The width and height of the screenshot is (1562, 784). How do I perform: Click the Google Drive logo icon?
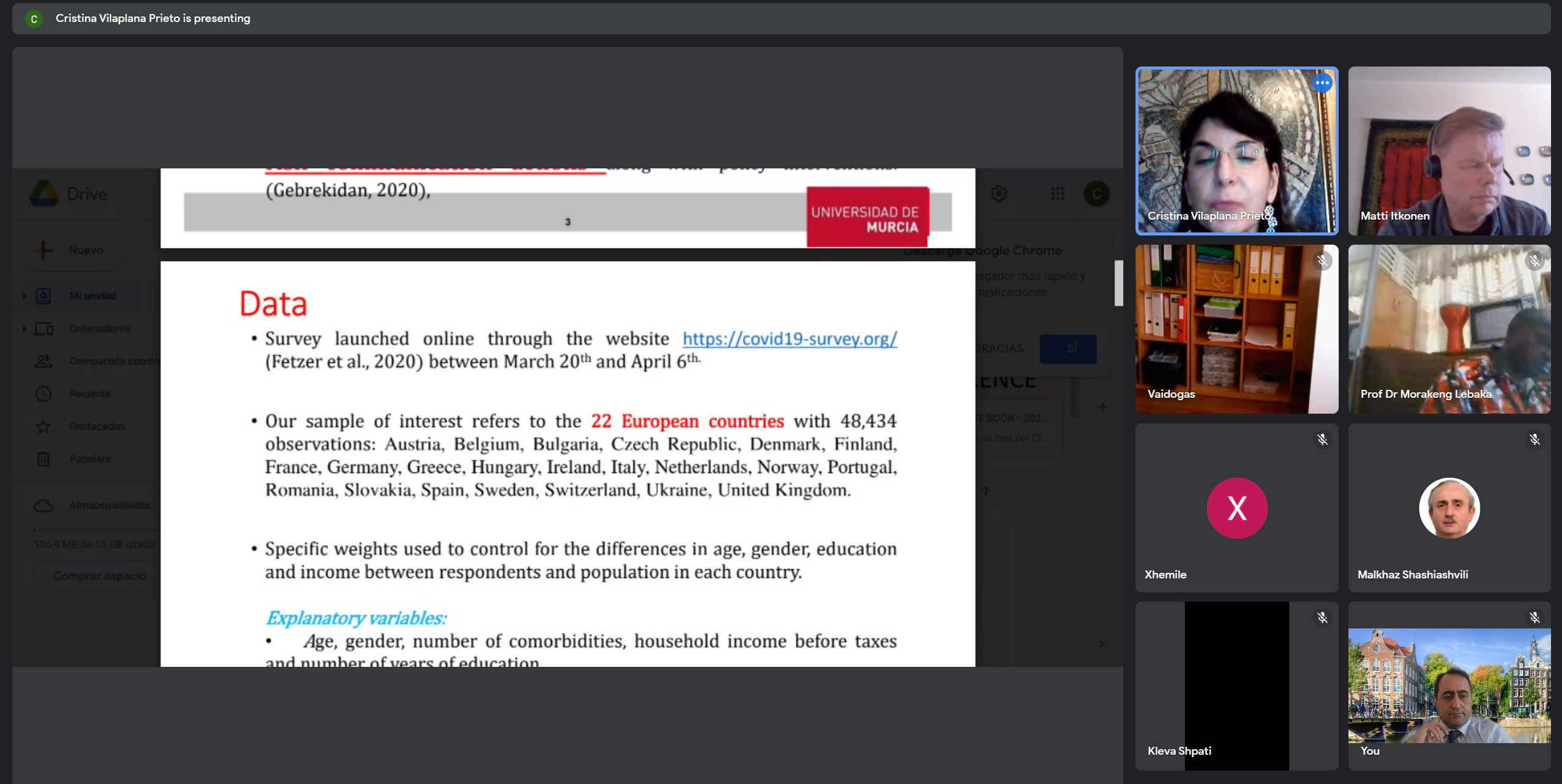(x=44, y=193)
